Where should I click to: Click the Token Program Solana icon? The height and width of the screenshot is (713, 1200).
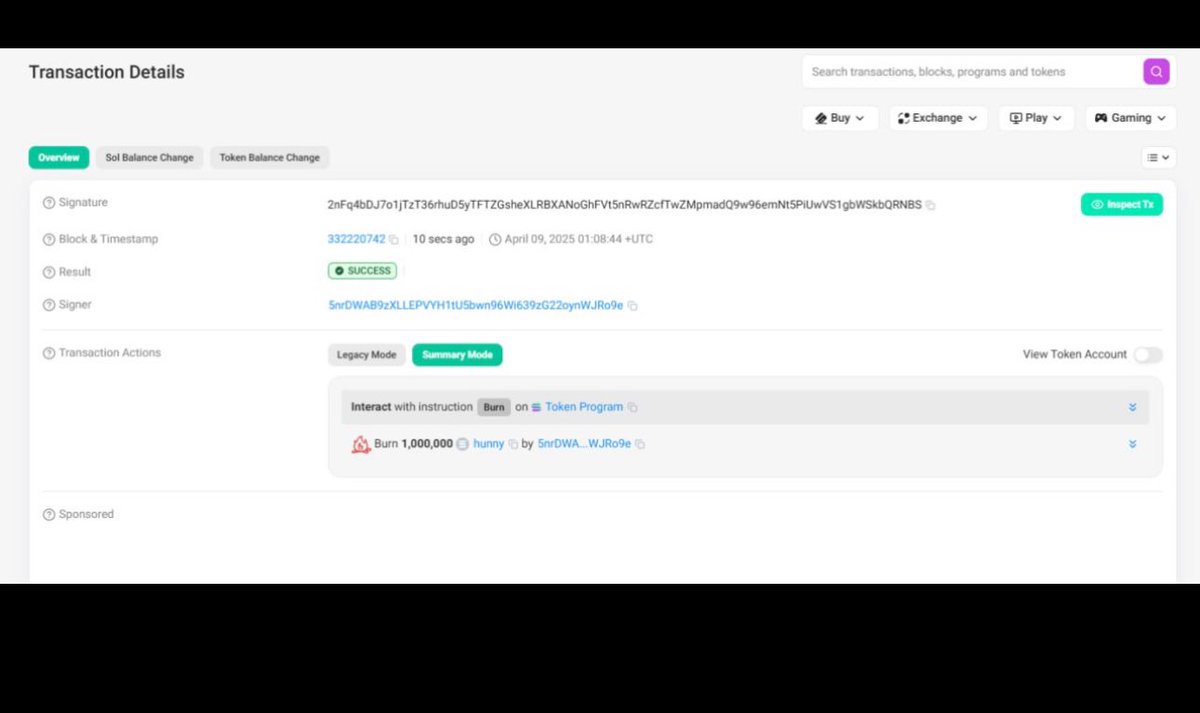536,407
